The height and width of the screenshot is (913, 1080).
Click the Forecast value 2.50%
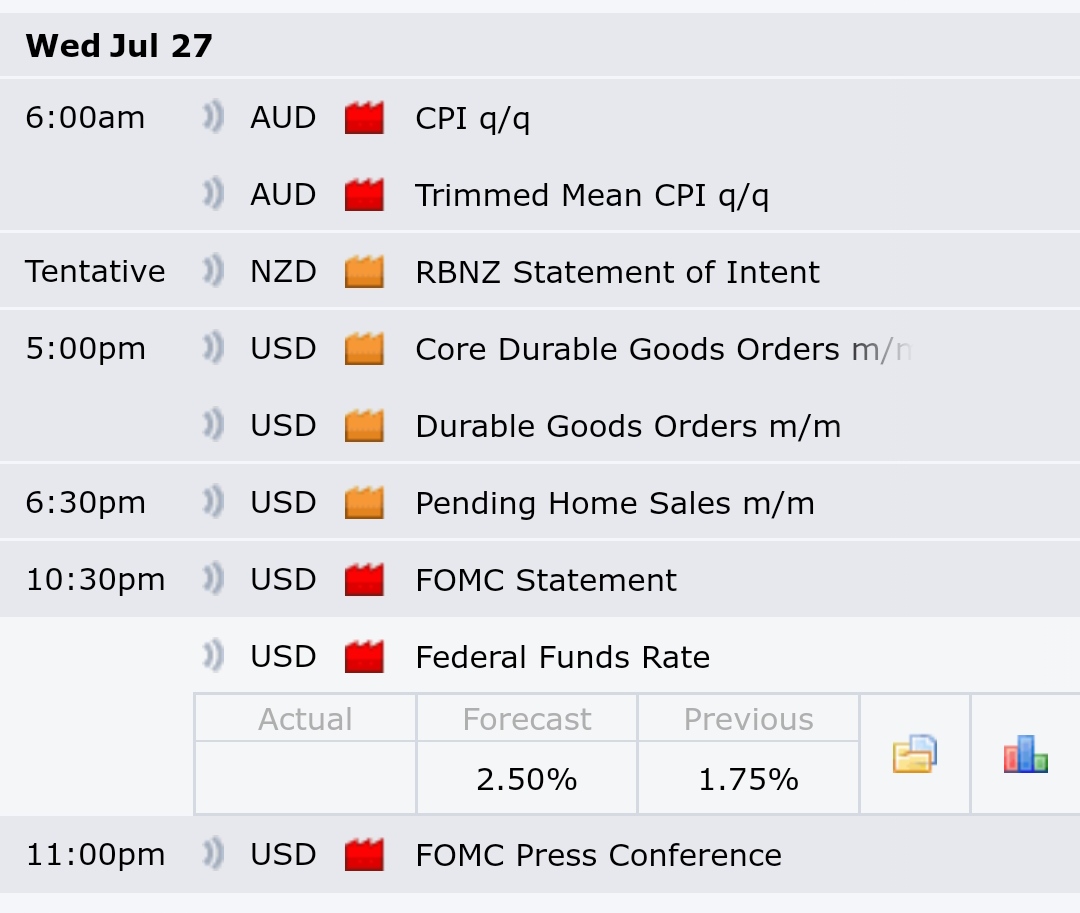point(526,779)
